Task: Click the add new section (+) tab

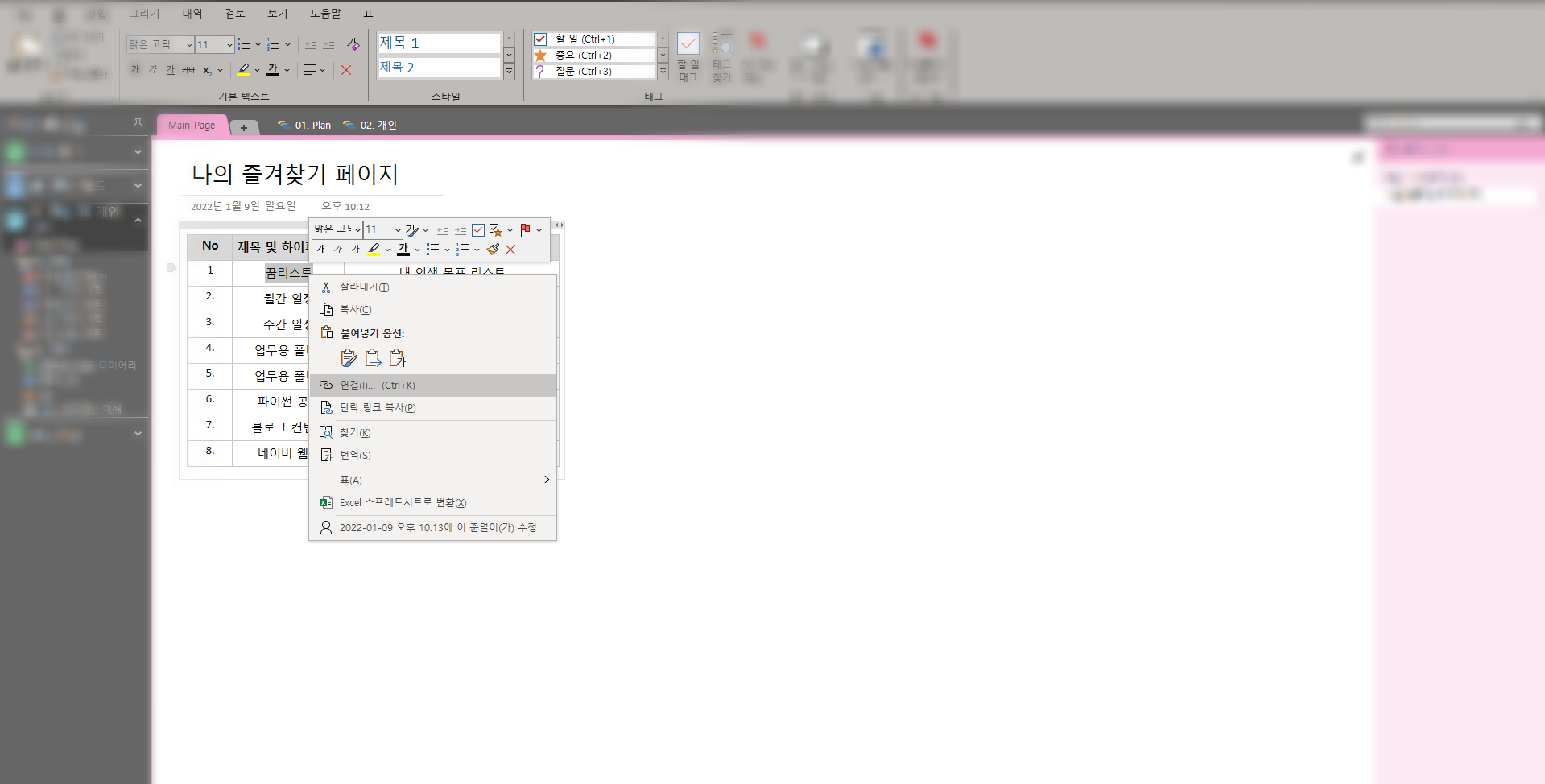Action: point(244,127)
